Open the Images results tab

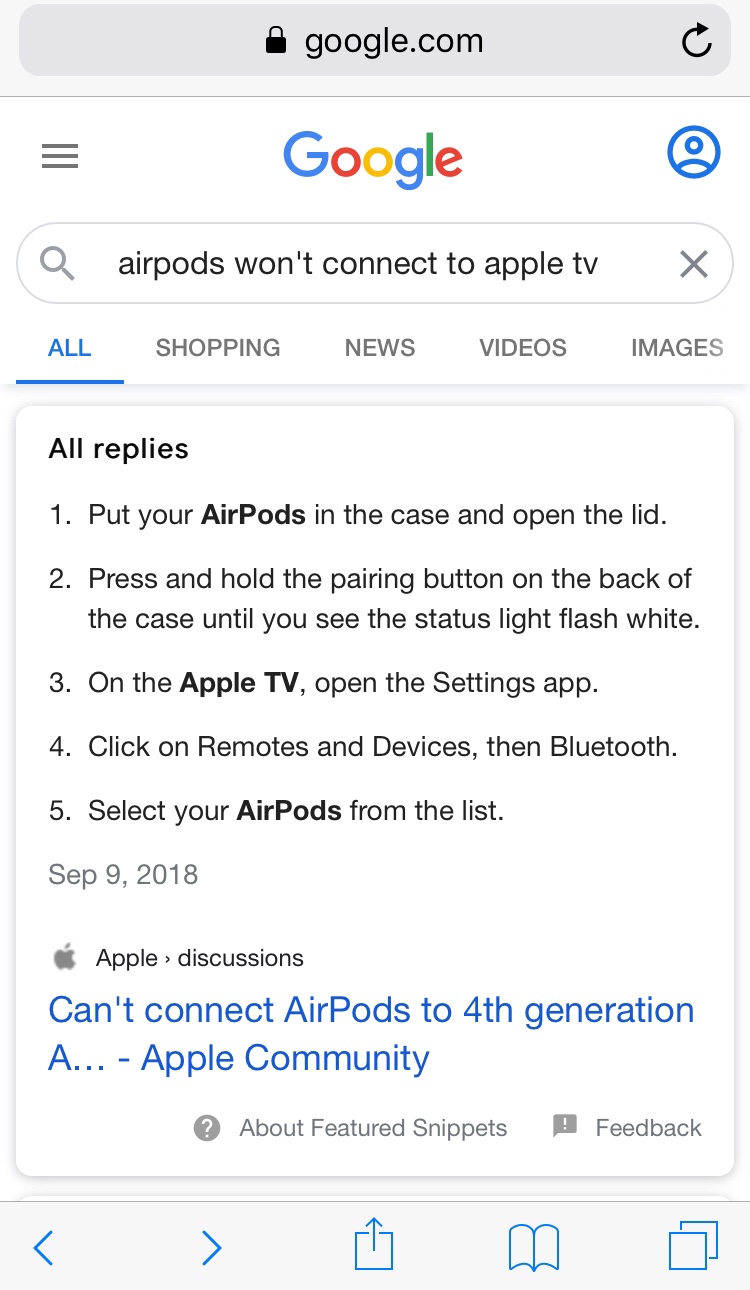[x=677, y=348]
